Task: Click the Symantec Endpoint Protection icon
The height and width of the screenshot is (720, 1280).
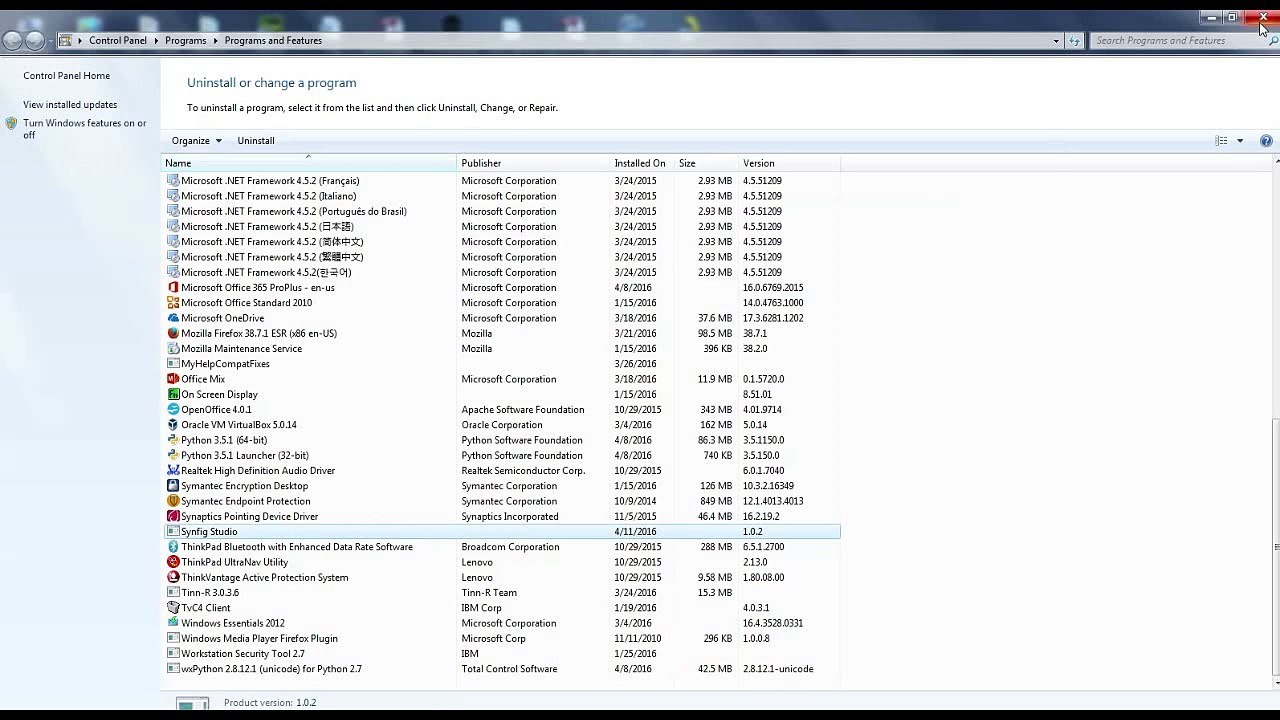Action: click(x=173, y=501)
